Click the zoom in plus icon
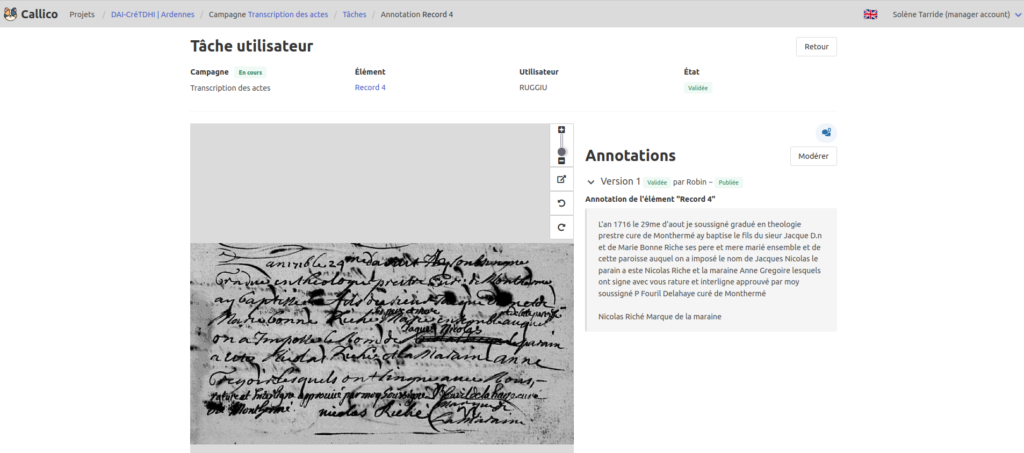1024x453 pixels. 561,130
